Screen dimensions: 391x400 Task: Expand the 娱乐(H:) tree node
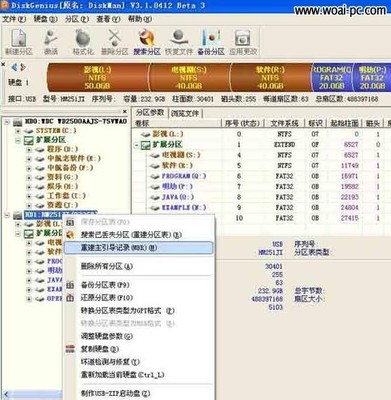[29, 187]
